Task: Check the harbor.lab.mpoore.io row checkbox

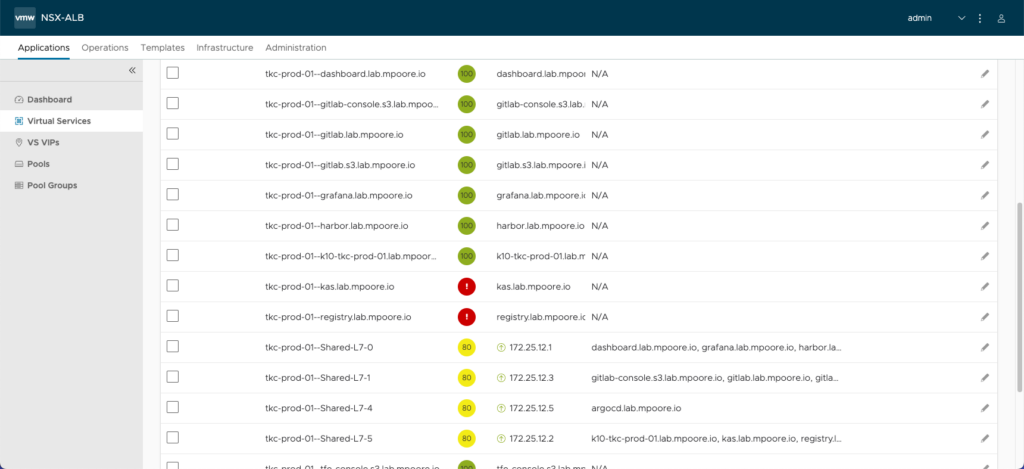Action: pyautogui.click(x=172, y=225)
